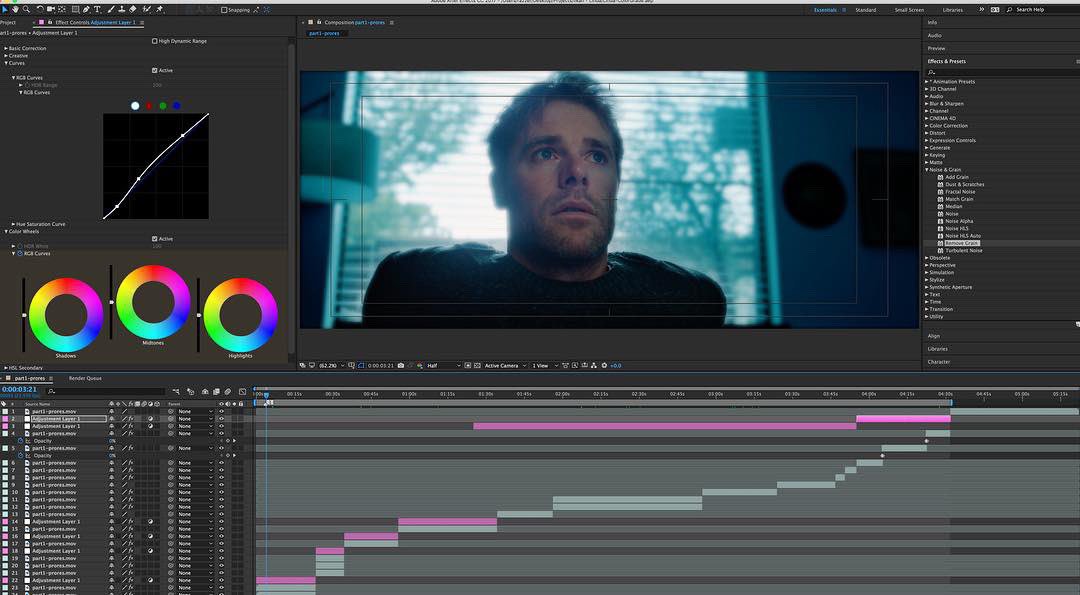Uncheck Active under the Curves section
The width and height of the screenshot is (1080, 595).
tap(154, 70)
